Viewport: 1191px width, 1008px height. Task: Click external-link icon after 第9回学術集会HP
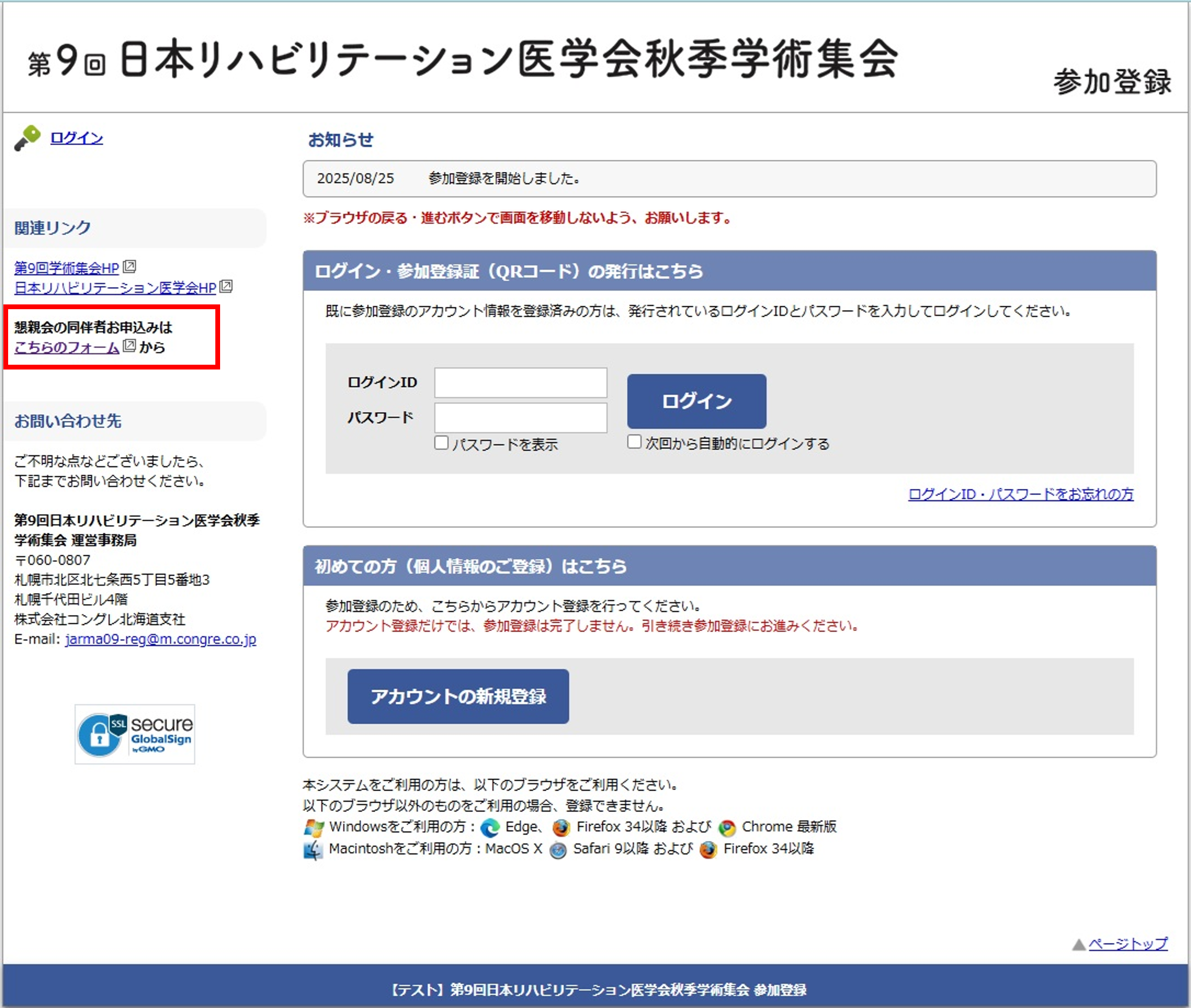click(130, 267)
